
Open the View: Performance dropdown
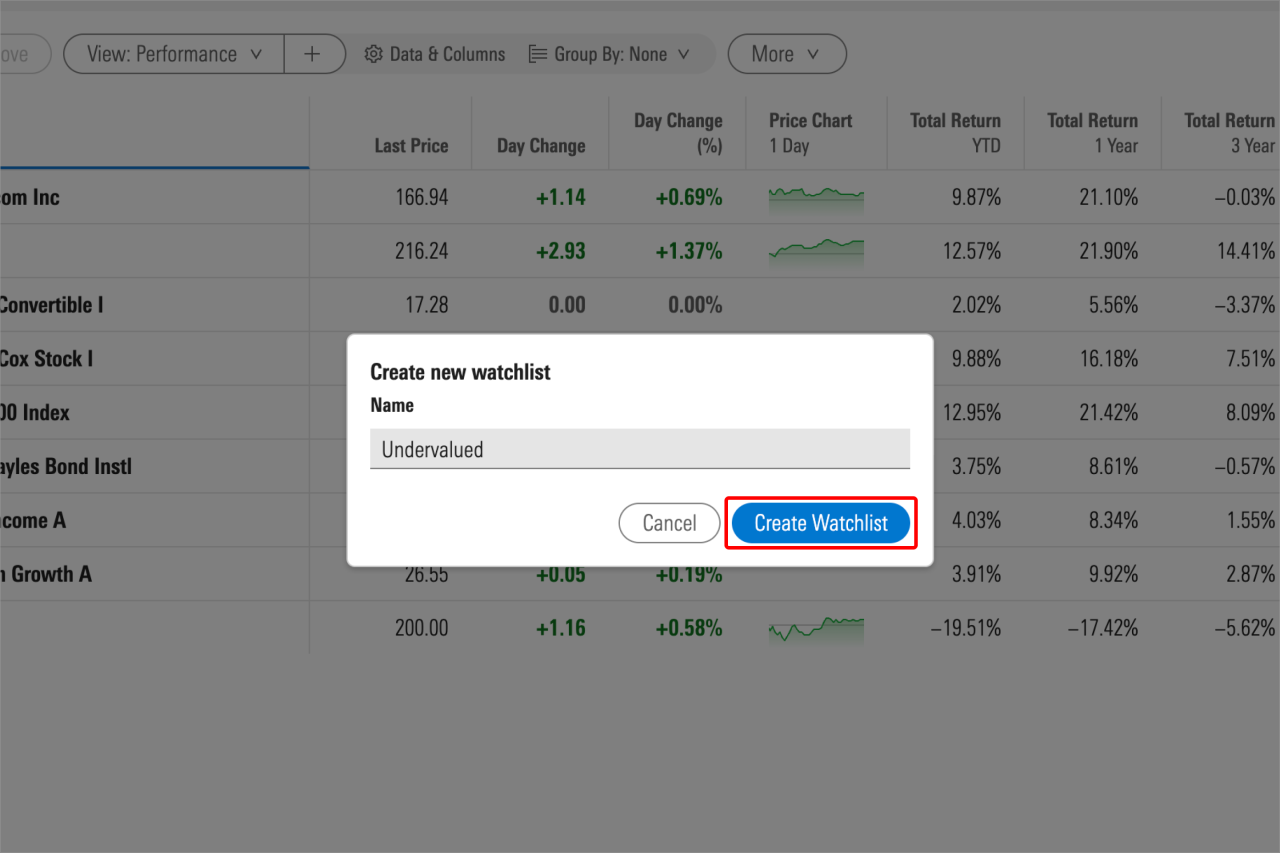pos(172,54)
